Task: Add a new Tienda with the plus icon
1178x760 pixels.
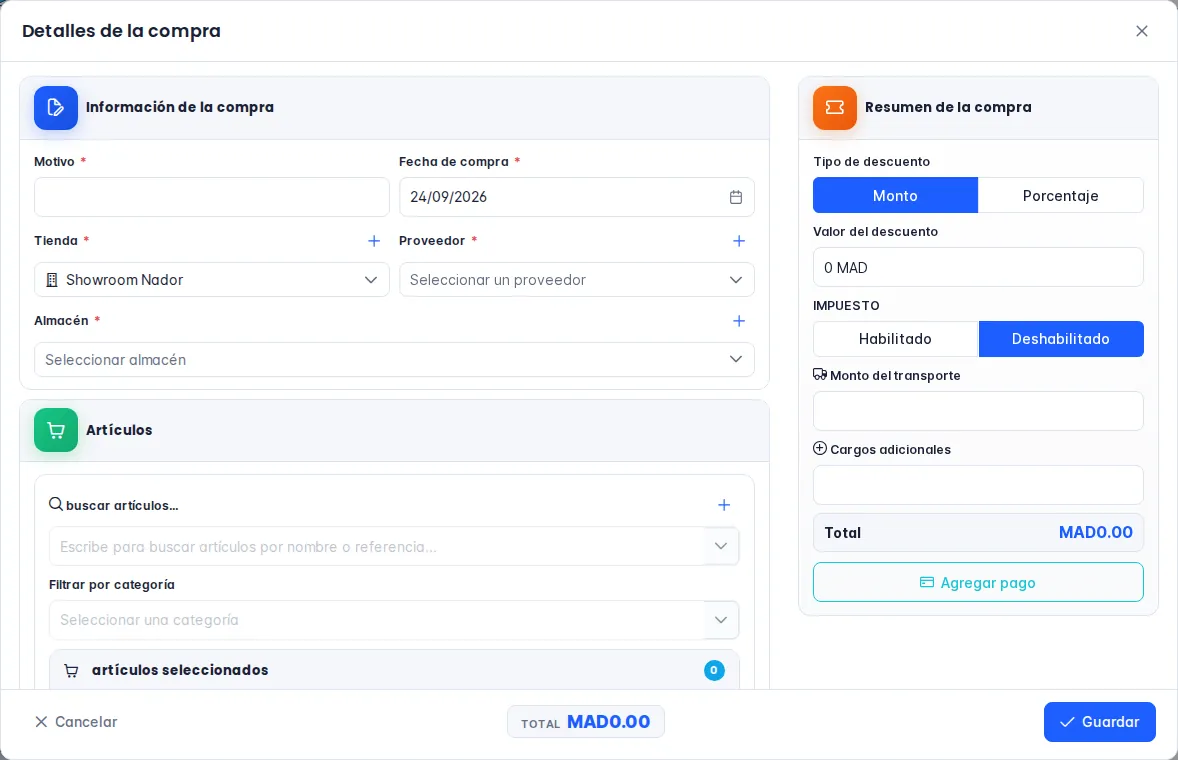Action: pos(373,241)
